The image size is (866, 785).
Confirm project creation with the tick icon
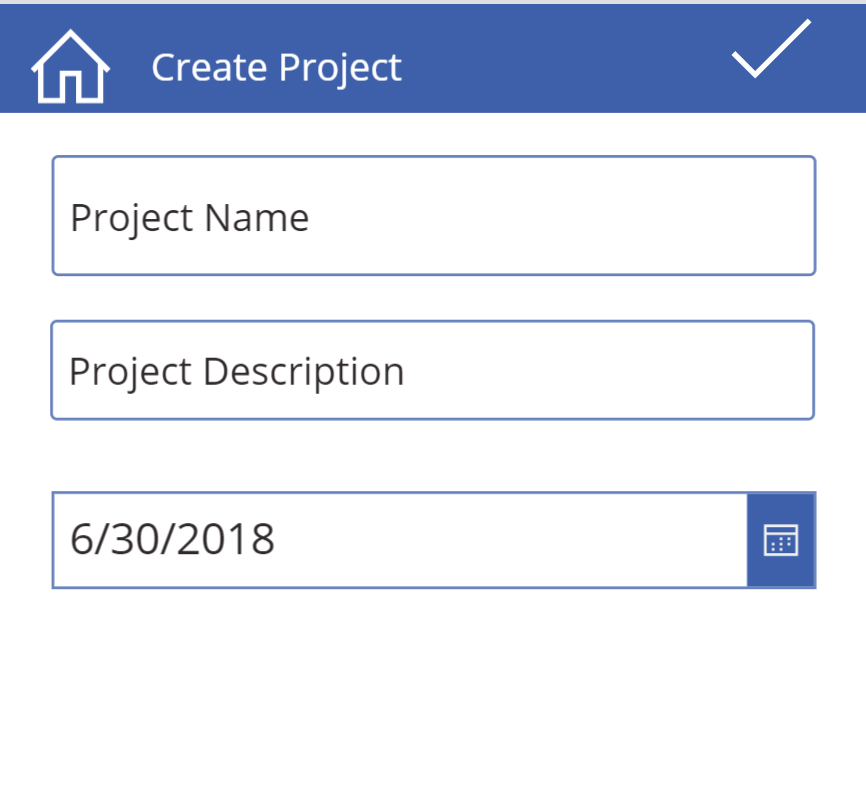pyautogui.click(x=770, y=50)
